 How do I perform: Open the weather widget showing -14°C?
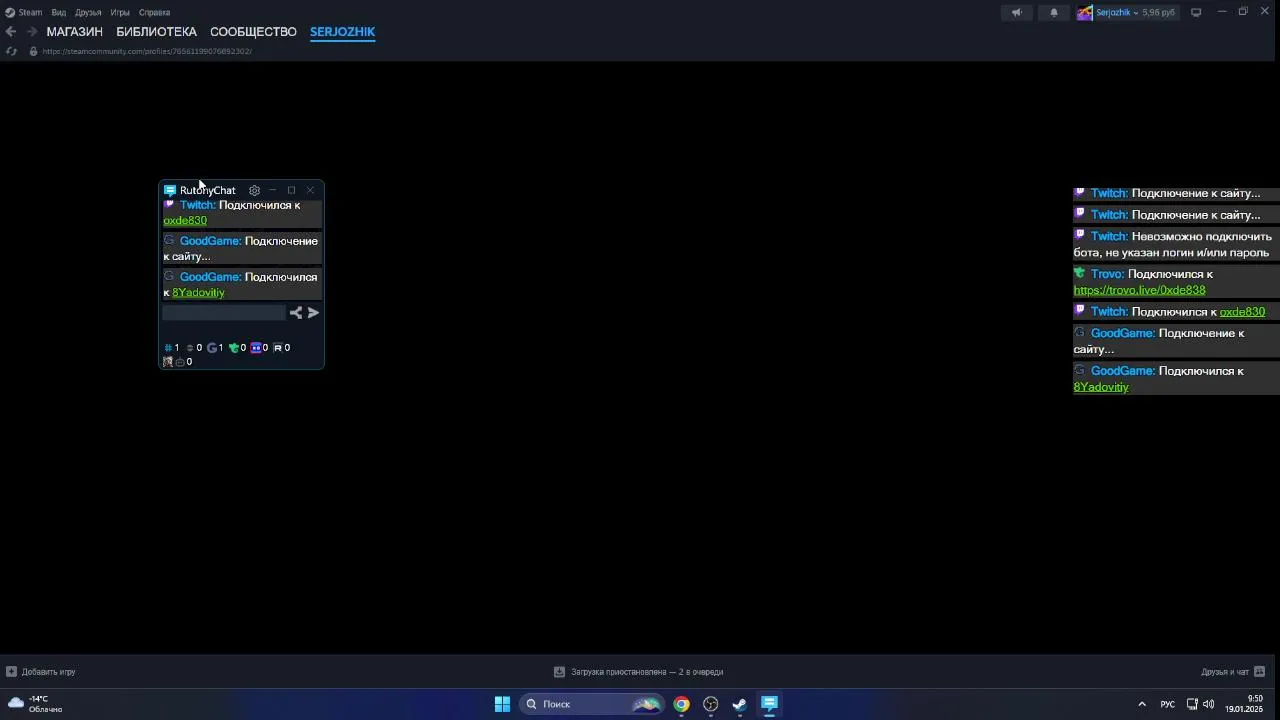[x=36, y=704]
